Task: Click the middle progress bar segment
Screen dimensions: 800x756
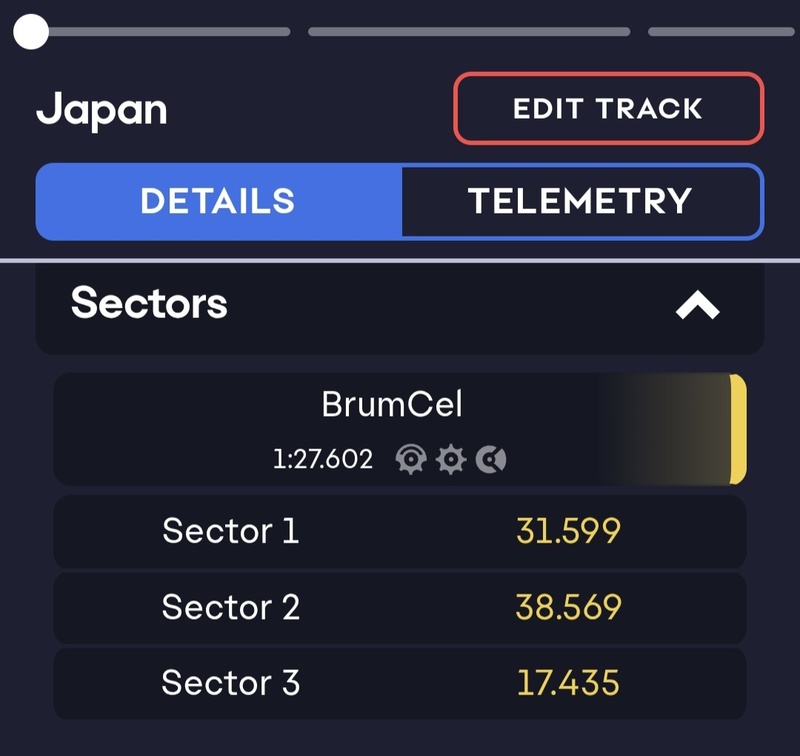Action: [x=468, y=32]
